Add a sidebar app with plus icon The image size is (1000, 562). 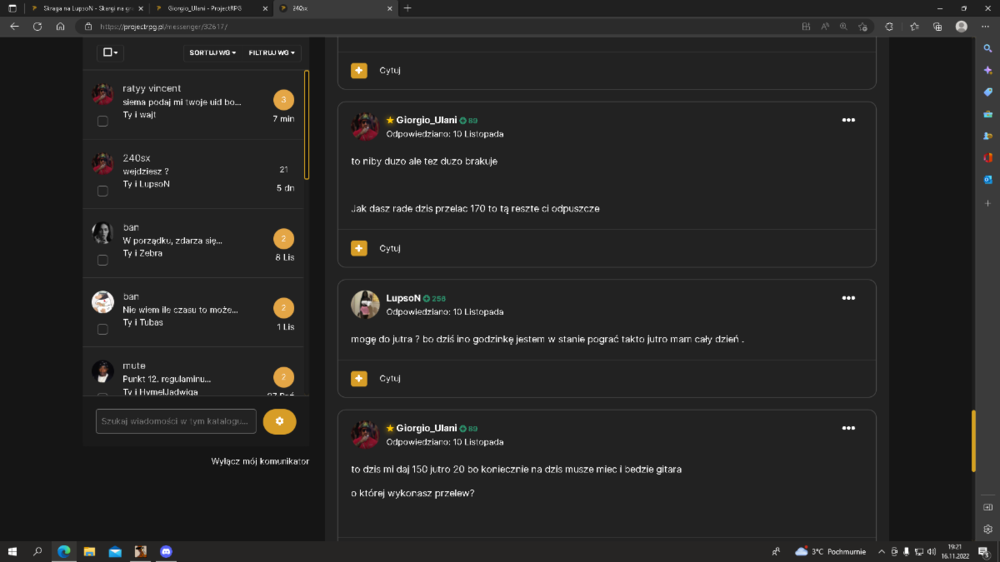pos(988,203)
